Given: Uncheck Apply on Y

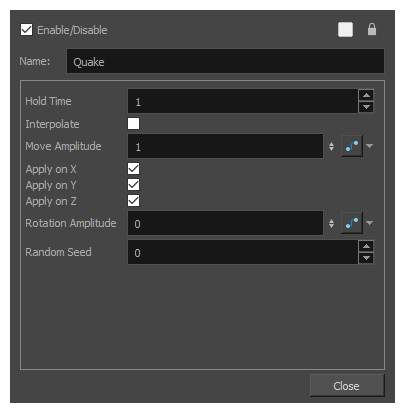Looking at the screenshot, I should 133,185.
